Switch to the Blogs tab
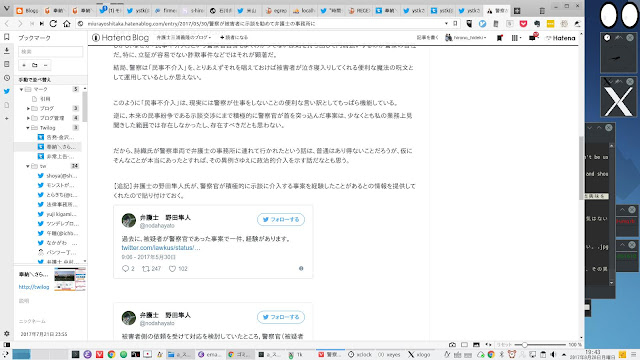Image resolution: width=640 pixels, height=360 pixels. tap(28, 11)
